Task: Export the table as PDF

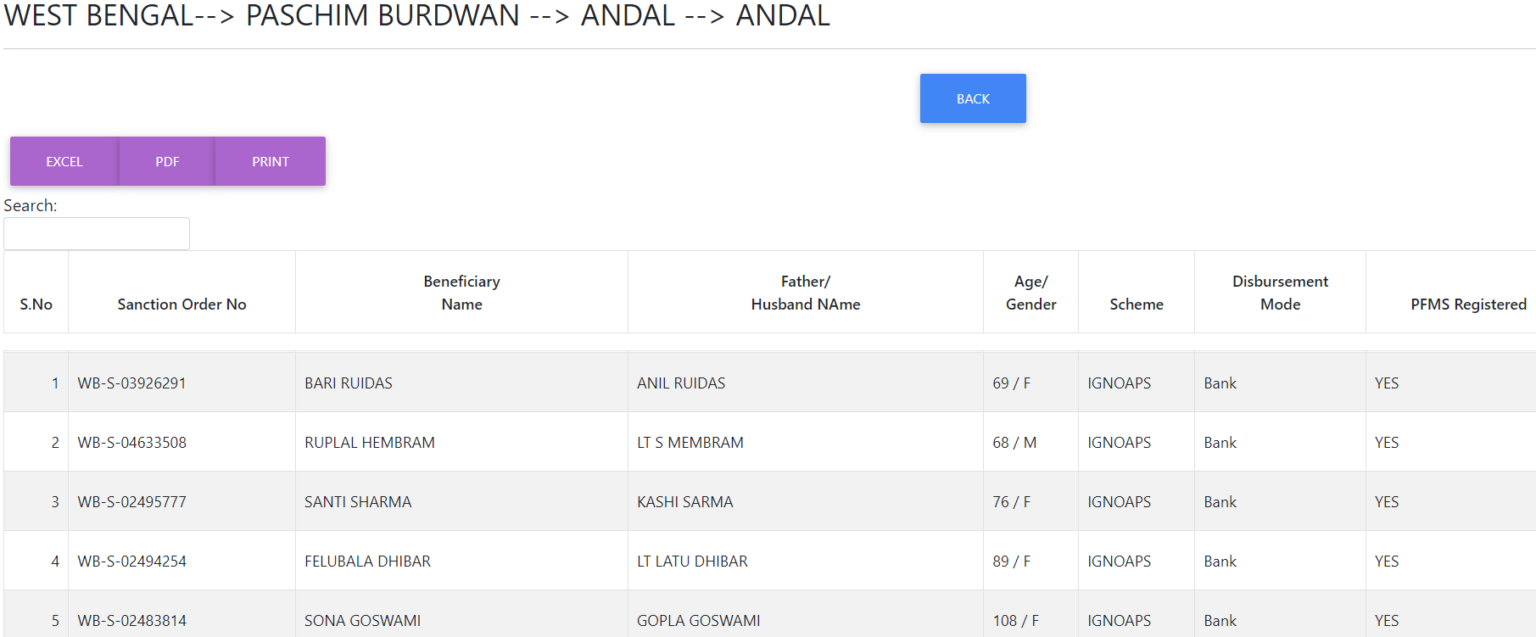Action: click(166, 161)
